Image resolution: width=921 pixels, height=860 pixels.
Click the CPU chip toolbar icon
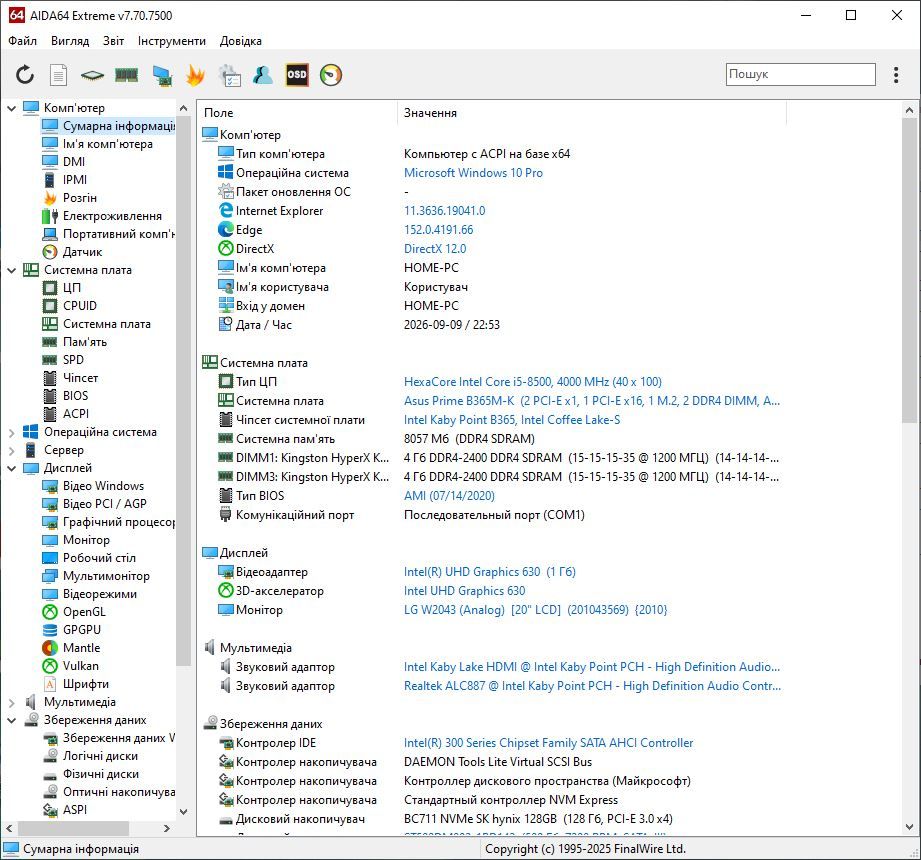[92, 75]
